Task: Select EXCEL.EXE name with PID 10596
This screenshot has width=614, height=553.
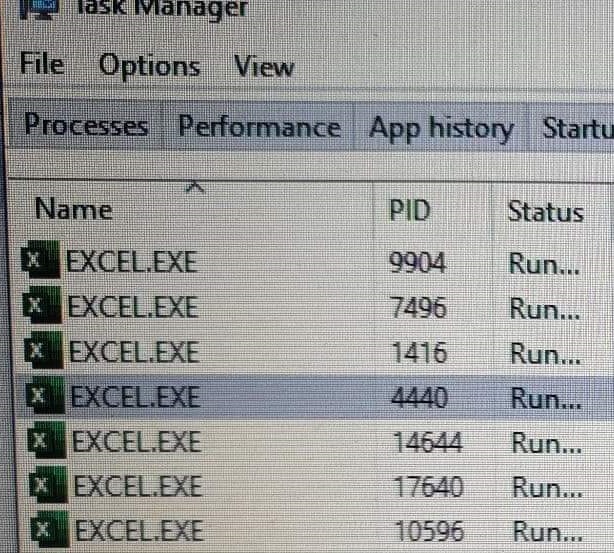Action: (139, 531)
